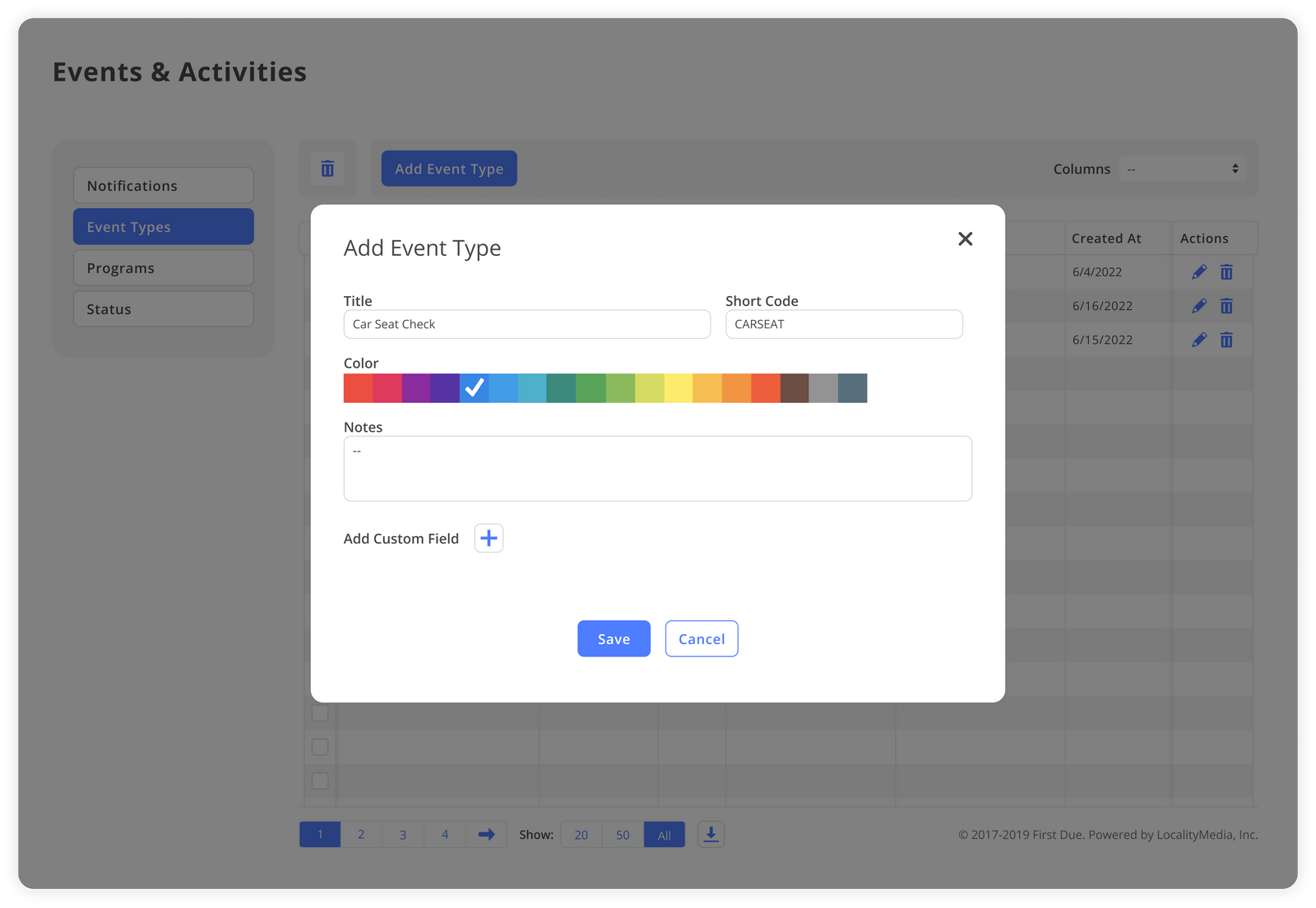
Task: Switch to the Programs section
Action: (163, 267)
